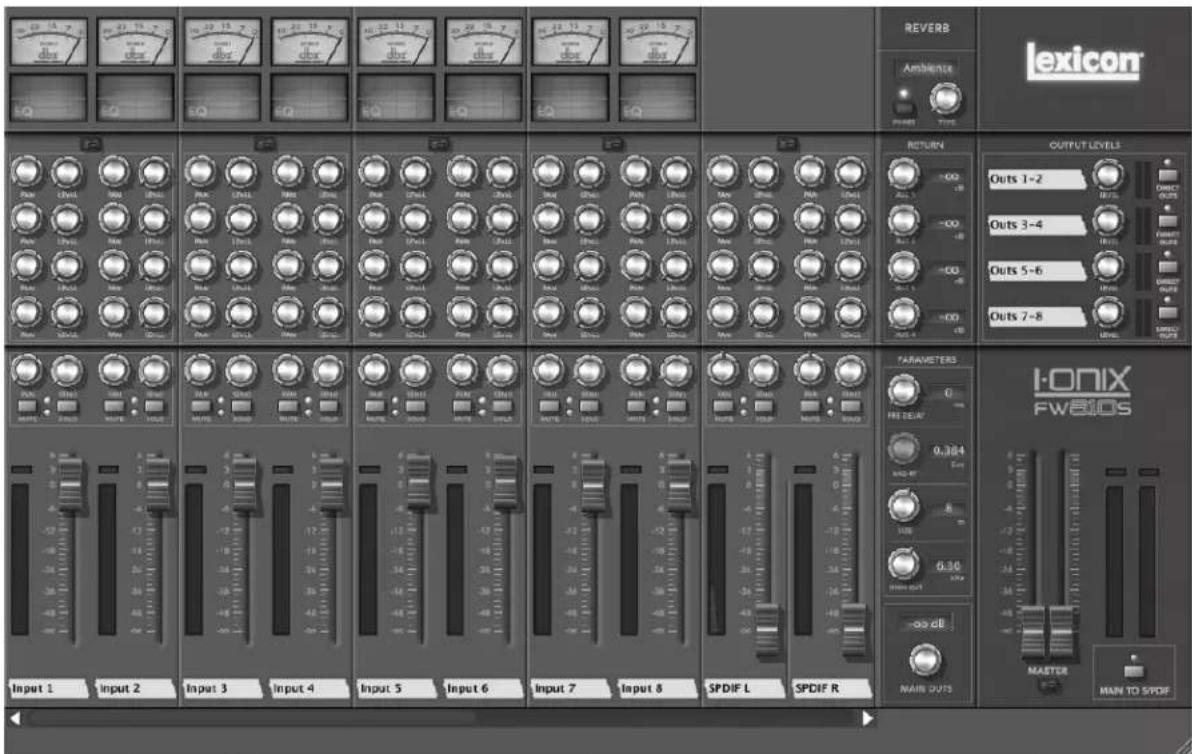Toggle the reverb switch left of Type knob
Viewport: 1192px width, 754px height.
[x=904, y=107]
